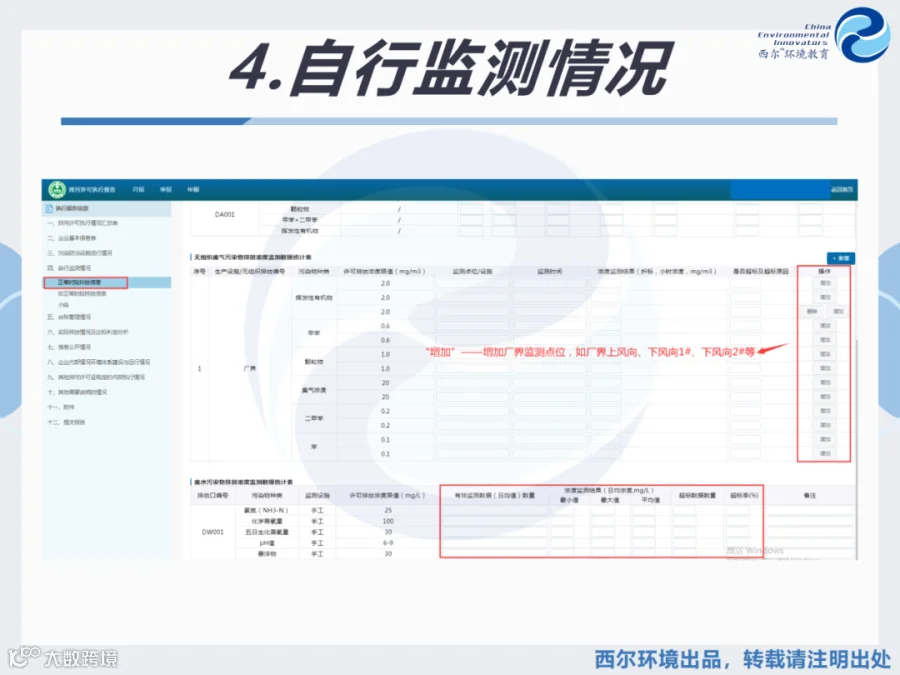Open the 小结 sub-item in sidebar
This screenshot has height=675, width=900.
pyautogui.click(x=63, y=305)
